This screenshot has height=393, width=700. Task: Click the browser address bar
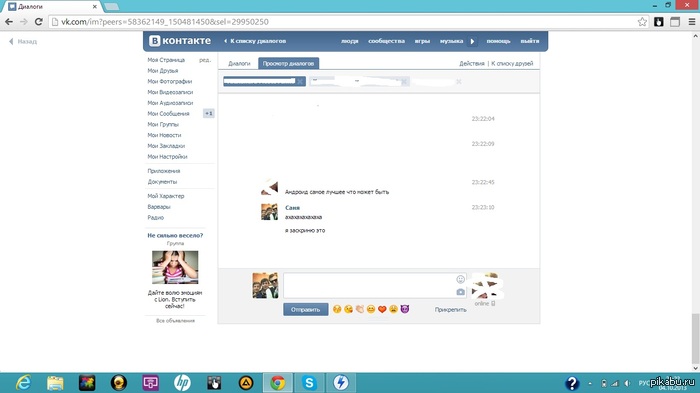tap(348, 21)
